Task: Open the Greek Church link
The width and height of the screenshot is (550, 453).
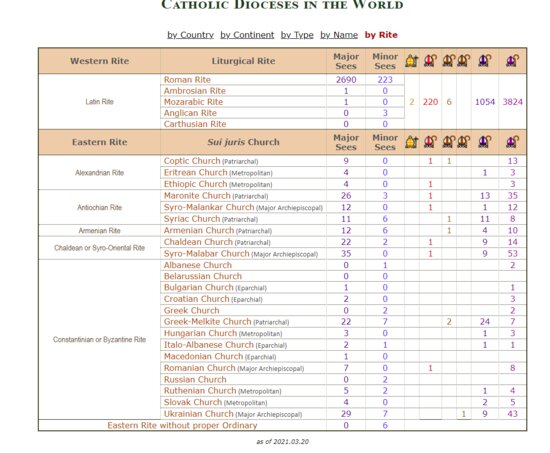Action: pyautogui.click(x=192, y=310)
